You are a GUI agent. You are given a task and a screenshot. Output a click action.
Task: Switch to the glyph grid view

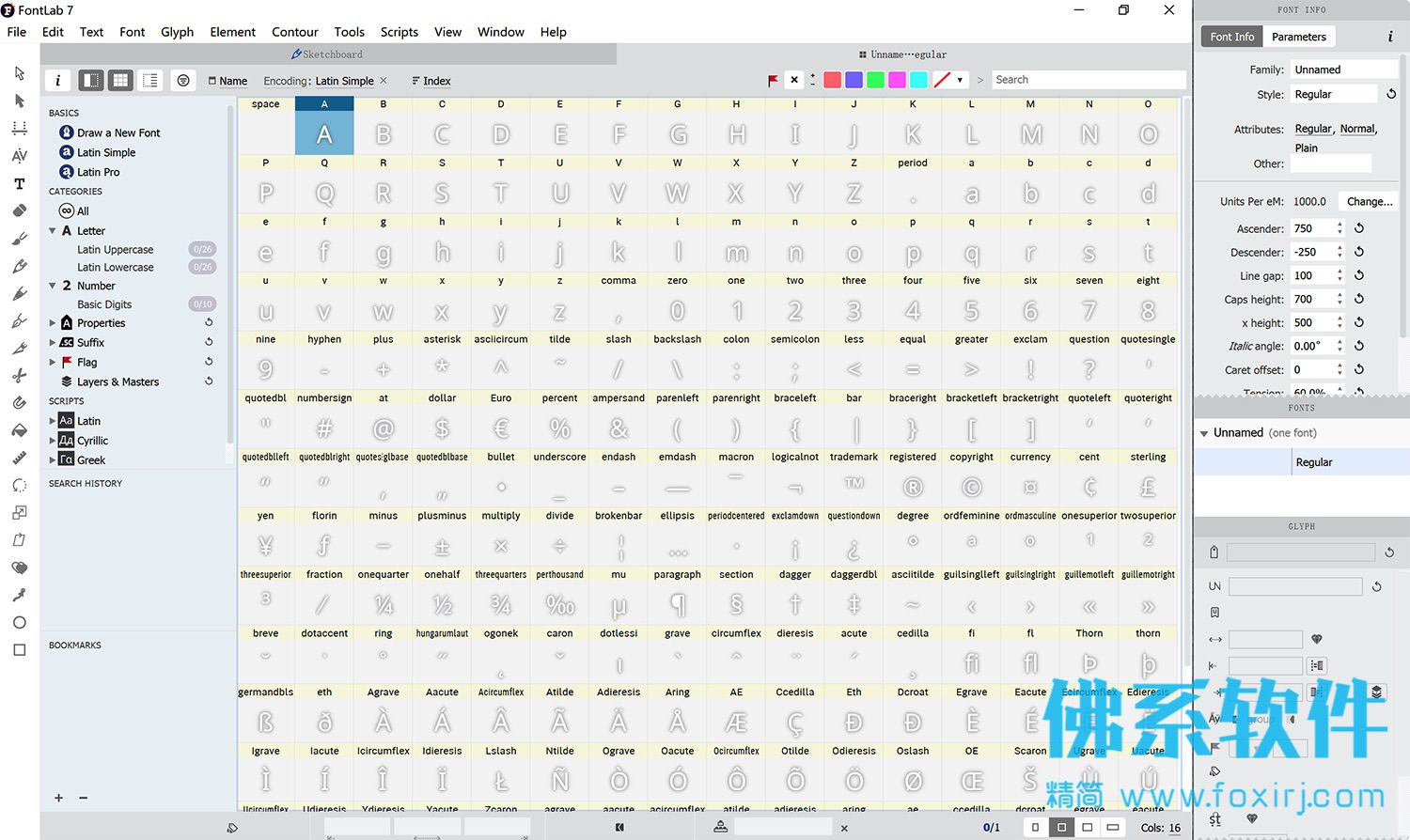tap(120, 81)
